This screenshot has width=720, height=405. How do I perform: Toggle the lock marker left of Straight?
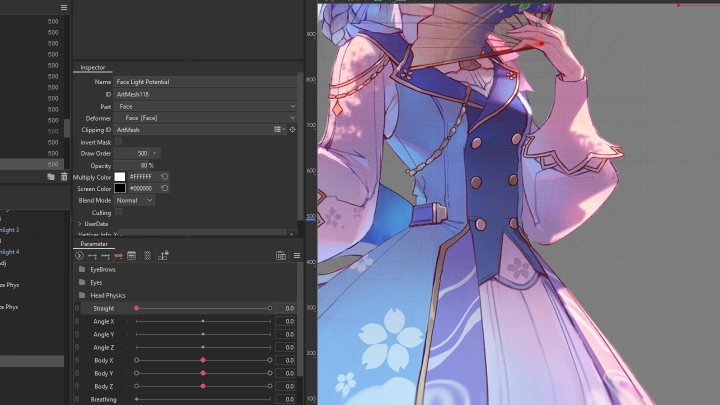[77, 308]
